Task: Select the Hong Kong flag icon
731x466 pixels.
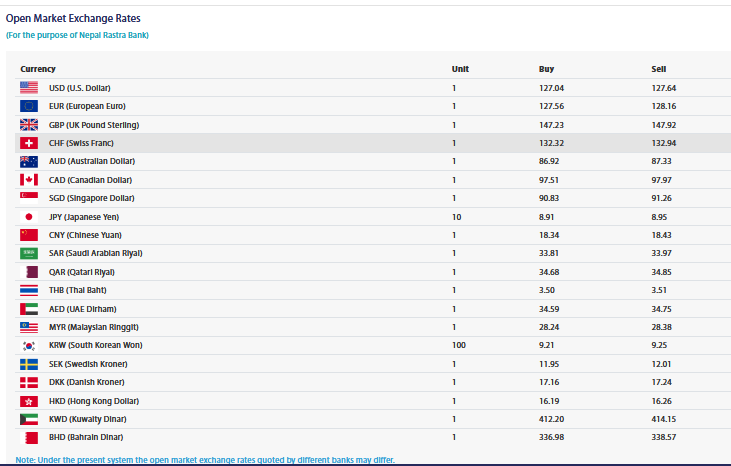Action: [29, 400]
